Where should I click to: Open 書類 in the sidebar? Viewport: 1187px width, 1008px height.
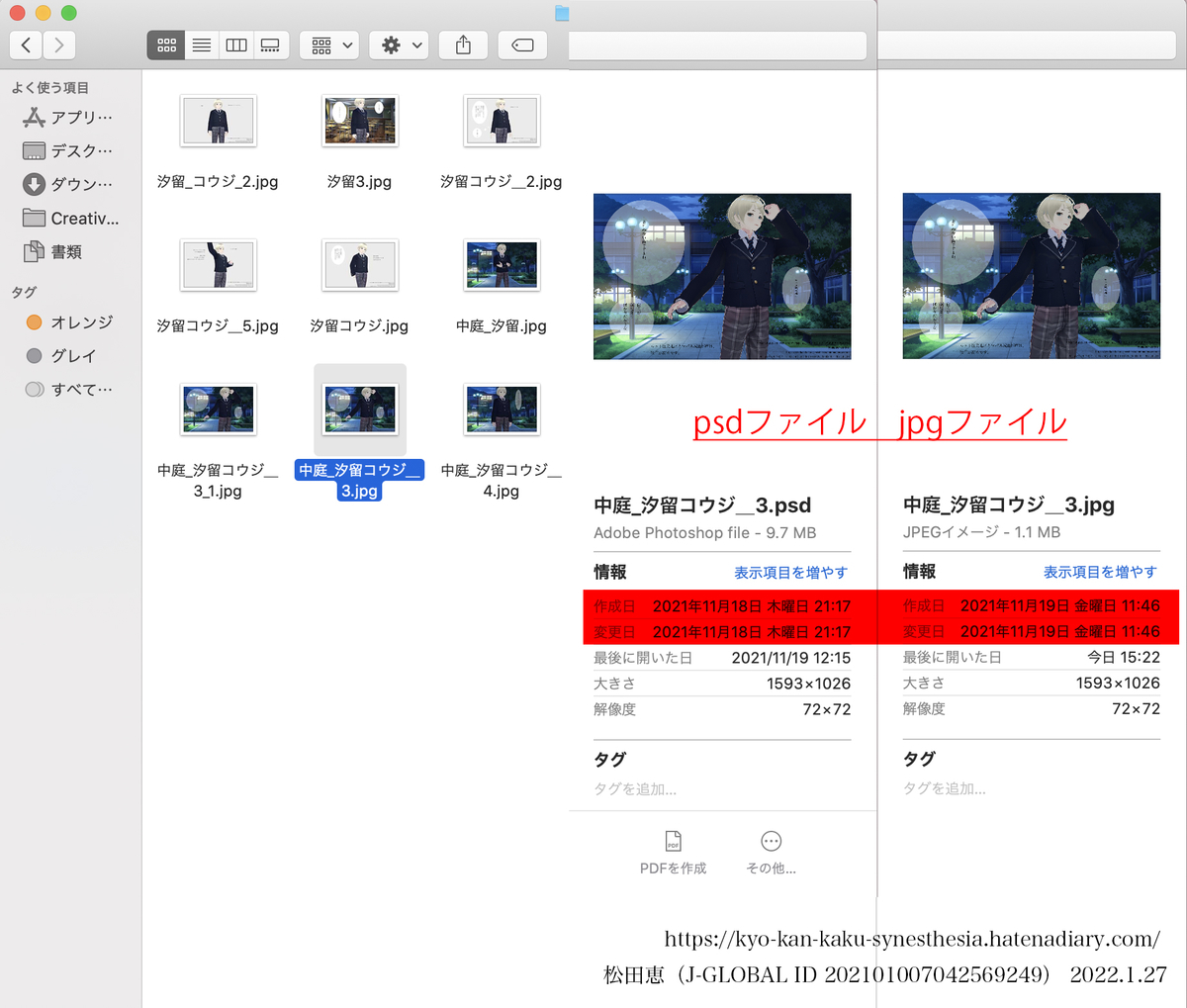52,251
